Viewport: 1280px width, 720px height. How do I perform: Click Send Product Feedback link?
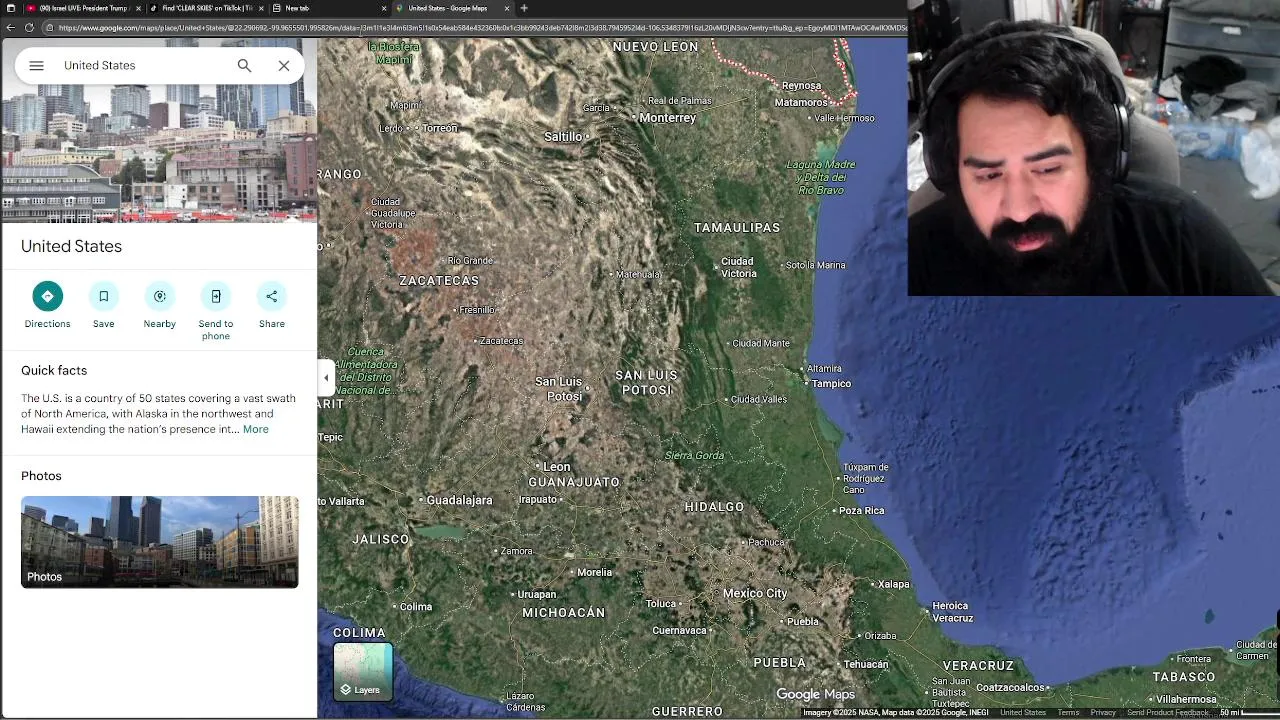[x=1168, y=712]
